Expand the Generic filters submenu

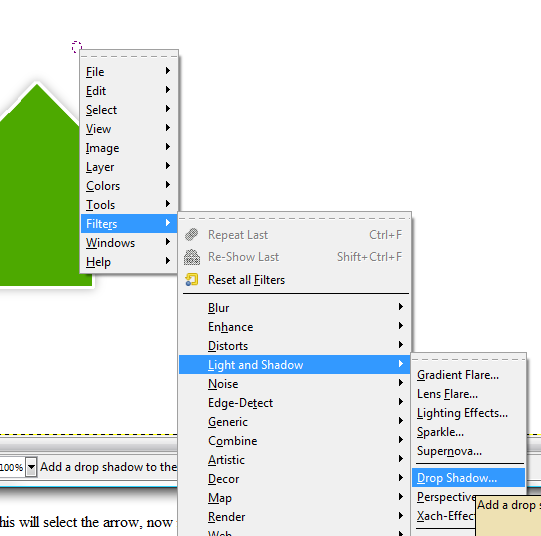295,421
